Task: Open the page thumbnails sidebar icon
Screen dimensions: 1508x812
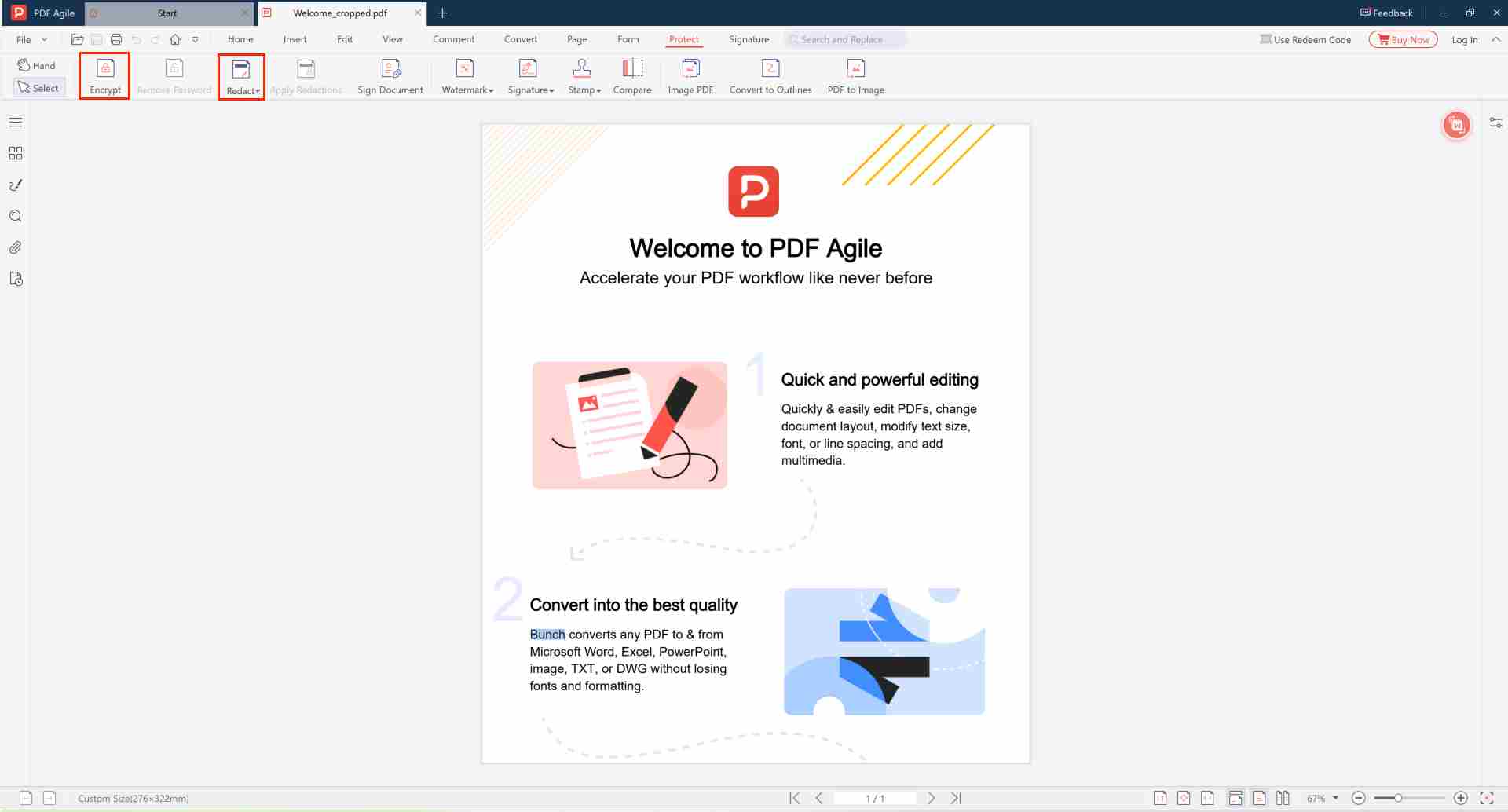Action: pyautogui.click(x=16, y=153)
